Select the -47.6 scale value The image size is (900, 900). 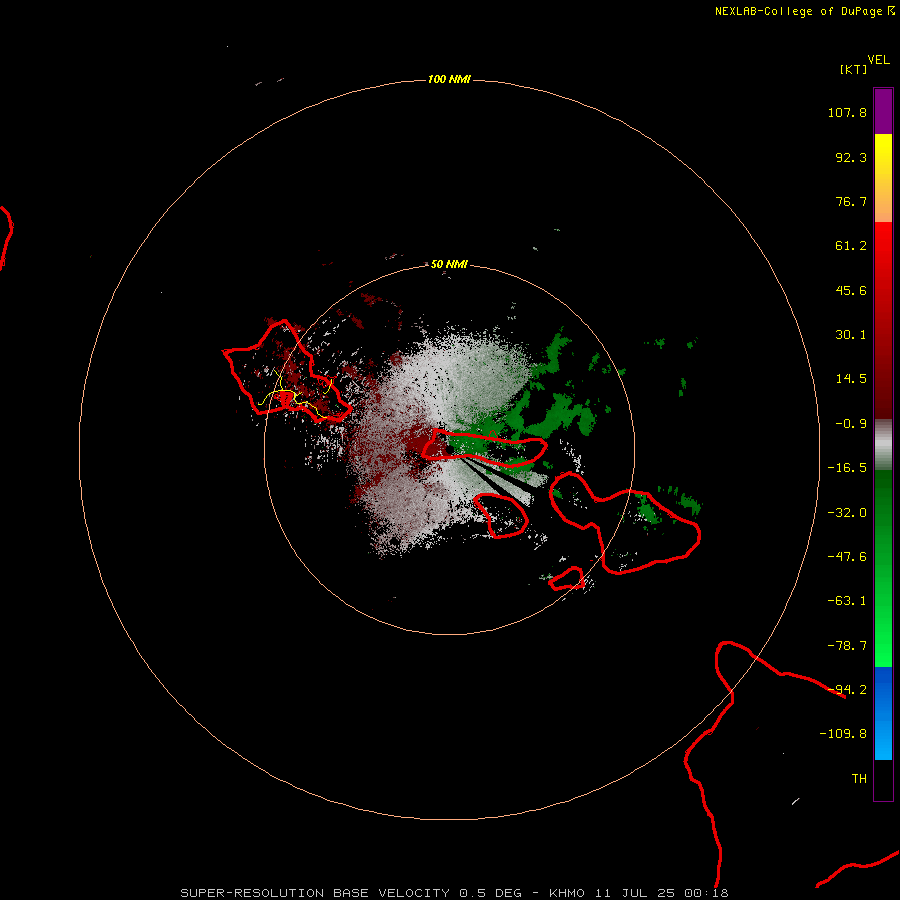pyautogui.click(x=847, y=557)
